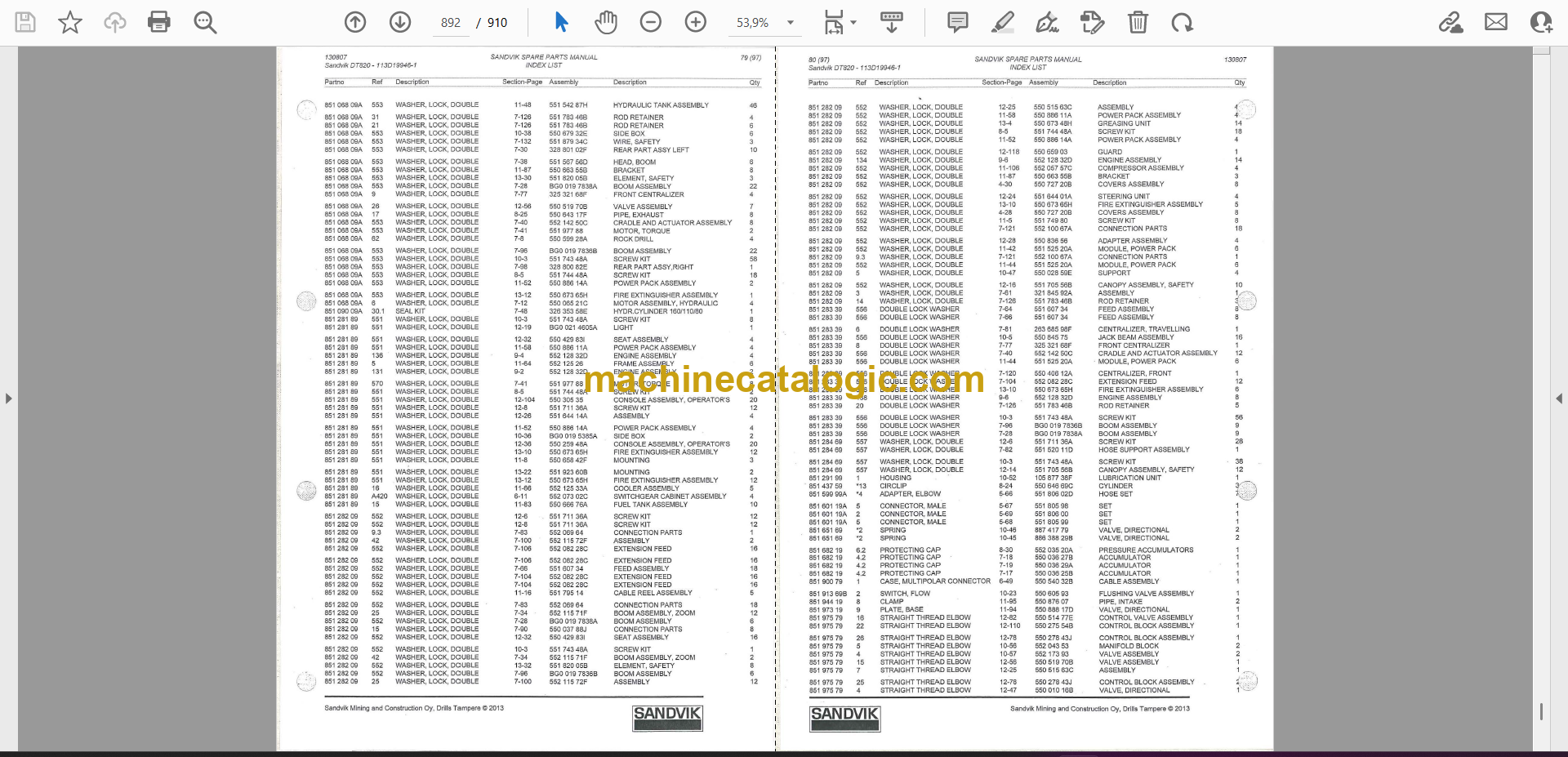1568x757 pixels.
Task: Open the find text search tool
Action: (x=205, y=22)
